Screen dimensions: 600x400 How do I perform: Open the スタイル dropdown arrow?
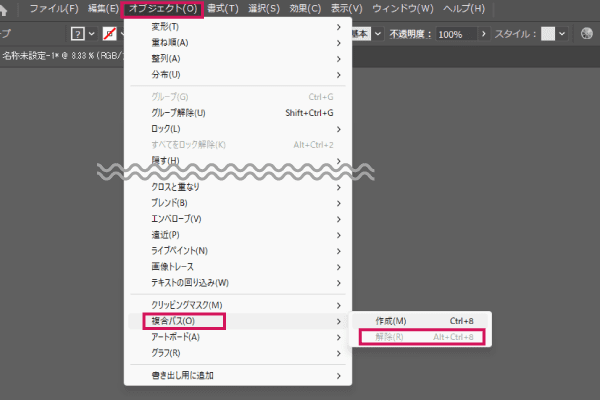pos(562,34)
